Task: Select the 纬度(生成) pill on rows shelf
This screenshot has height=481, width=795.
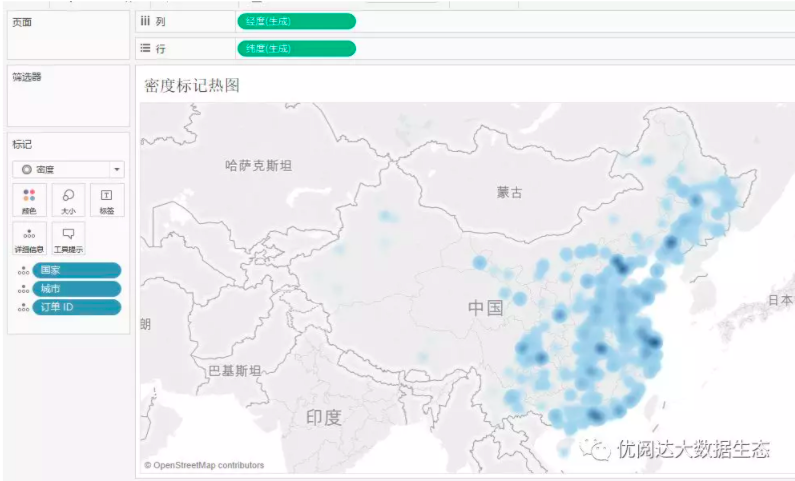Action: [x=296, y=48]
